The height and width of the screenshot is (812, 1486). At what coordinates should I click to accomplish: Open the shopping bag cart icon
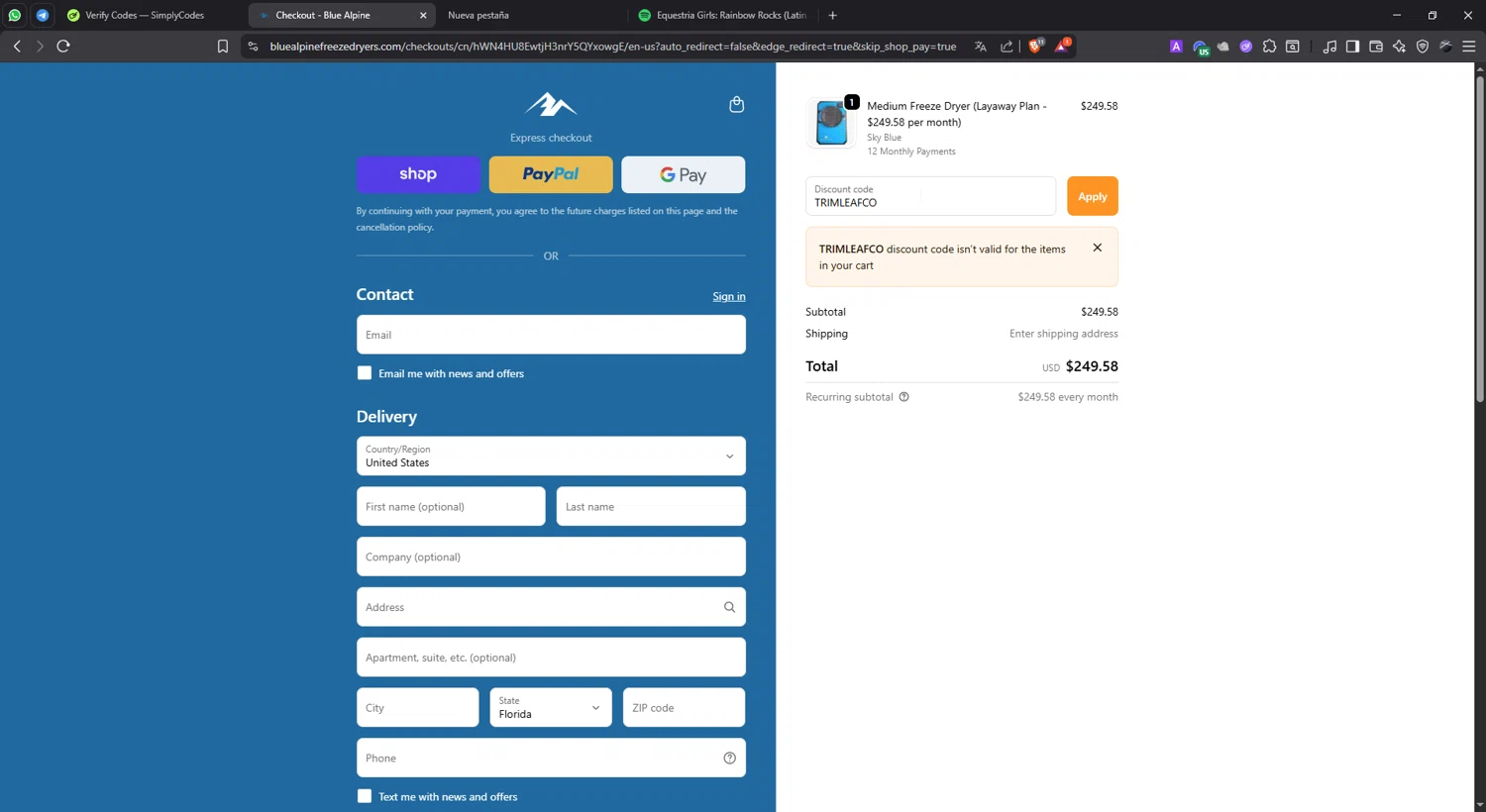tap(736, 104)
